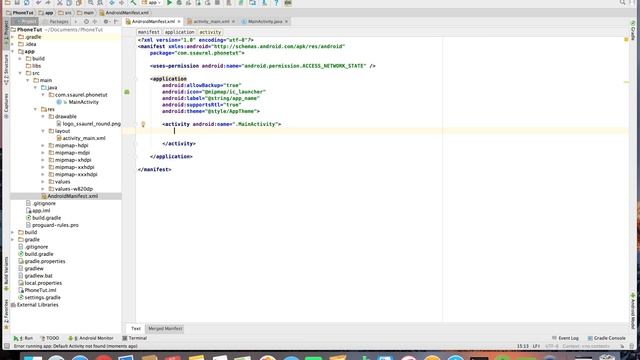Toggle read-only lock icon in status bar

pos(622,346)
